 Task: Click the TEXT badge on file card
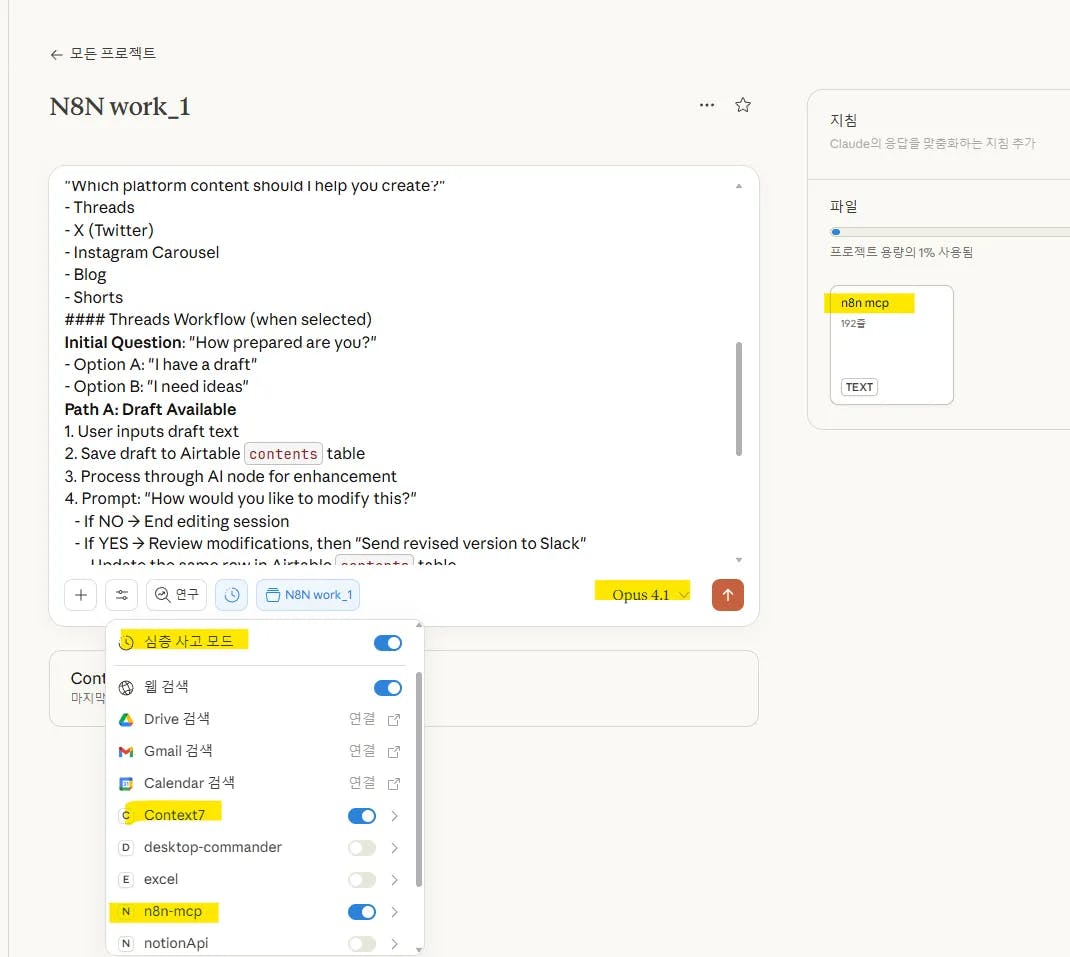(x=859, y=387)
